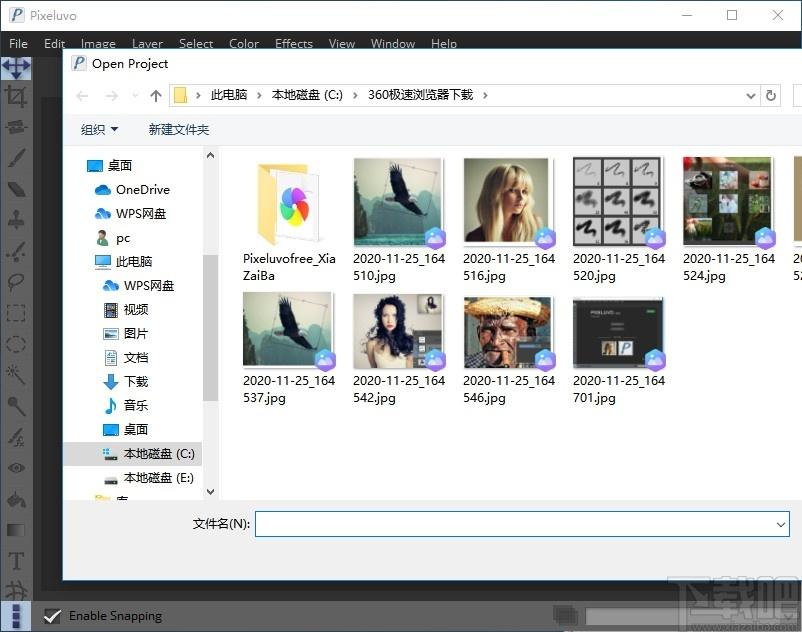Expand chevron after 此电脑 in path
Screen dimensions: 802x632
[x=259, y=95]
